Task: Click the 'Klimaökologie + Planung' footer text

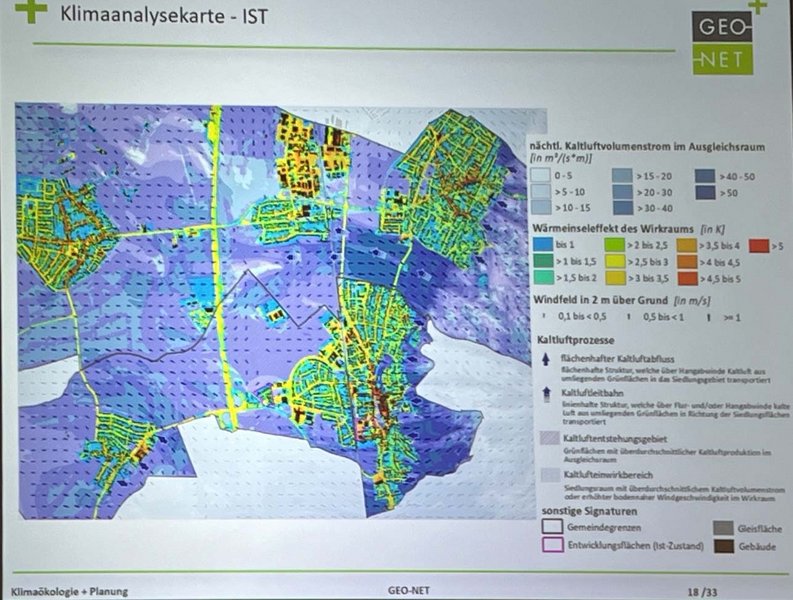Action: tap(70, 591)
